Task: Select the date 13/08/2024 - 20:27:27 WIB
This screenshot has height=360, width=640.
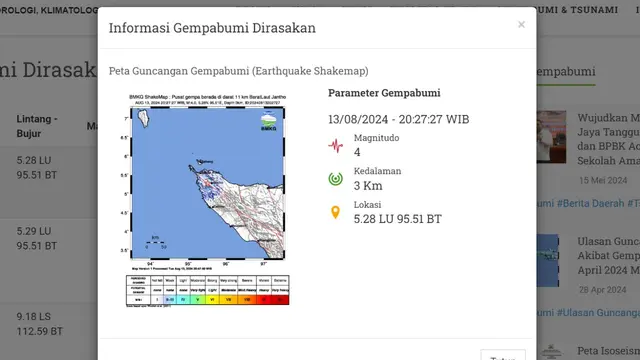Action: (399, 119)
